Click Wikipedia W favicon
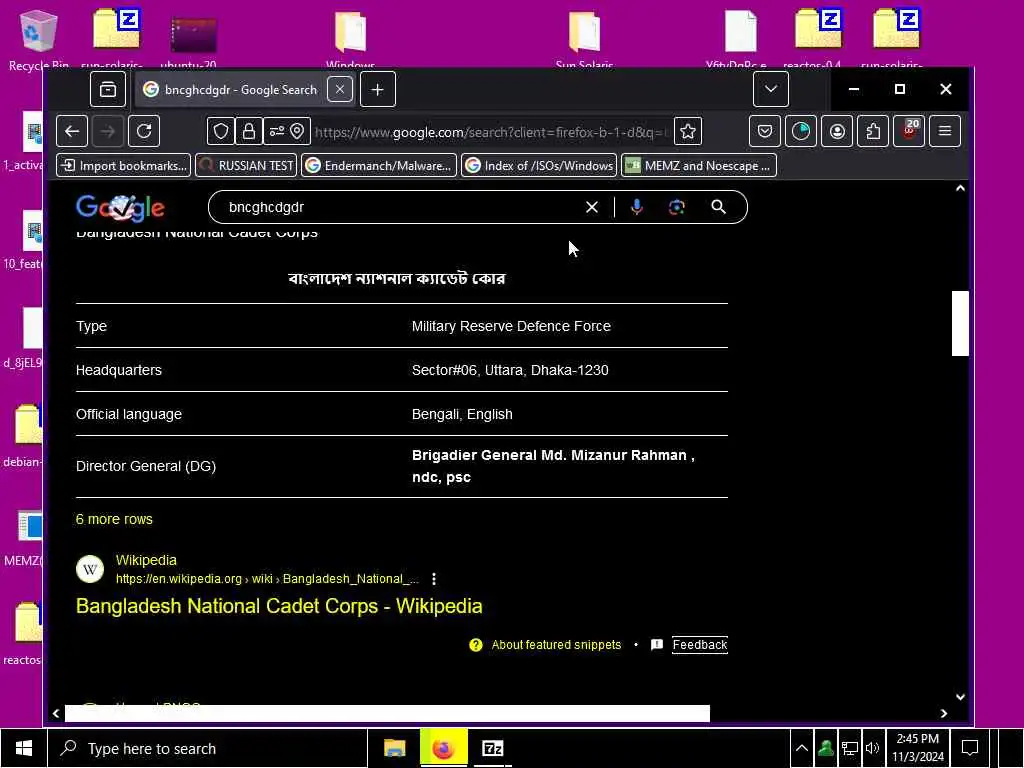This screenshot has height=768, width=1024. 90,569
